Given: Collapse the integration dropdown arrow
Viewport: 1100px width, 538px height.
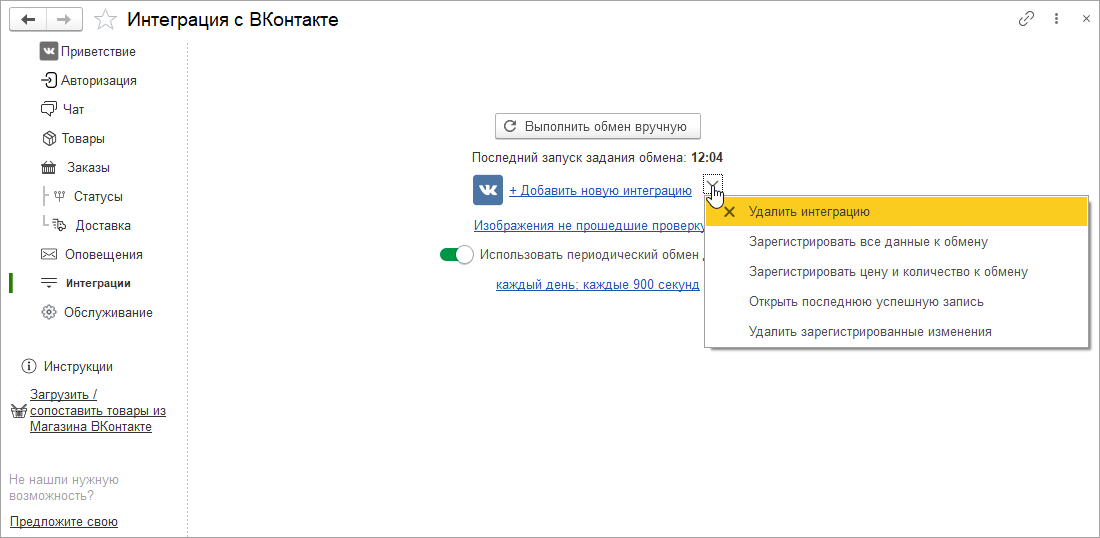Looking at the screenshot, I should pos(711,183).
